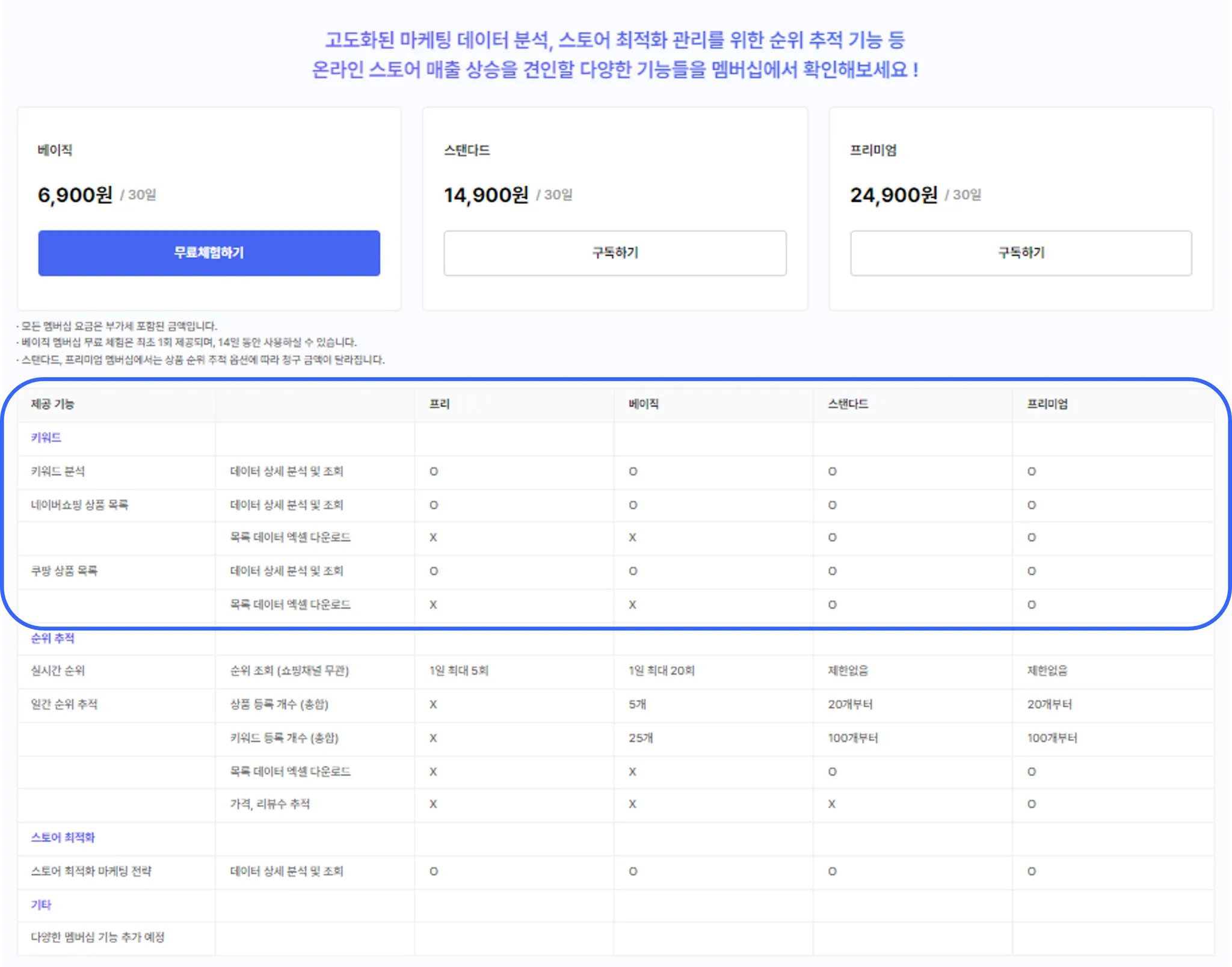Image resolution: width=1232 pixels, height=967 pixels.
Task: Click the 네이버쇼핑 상품 목록 row label
Action: [x=79, y=505]
